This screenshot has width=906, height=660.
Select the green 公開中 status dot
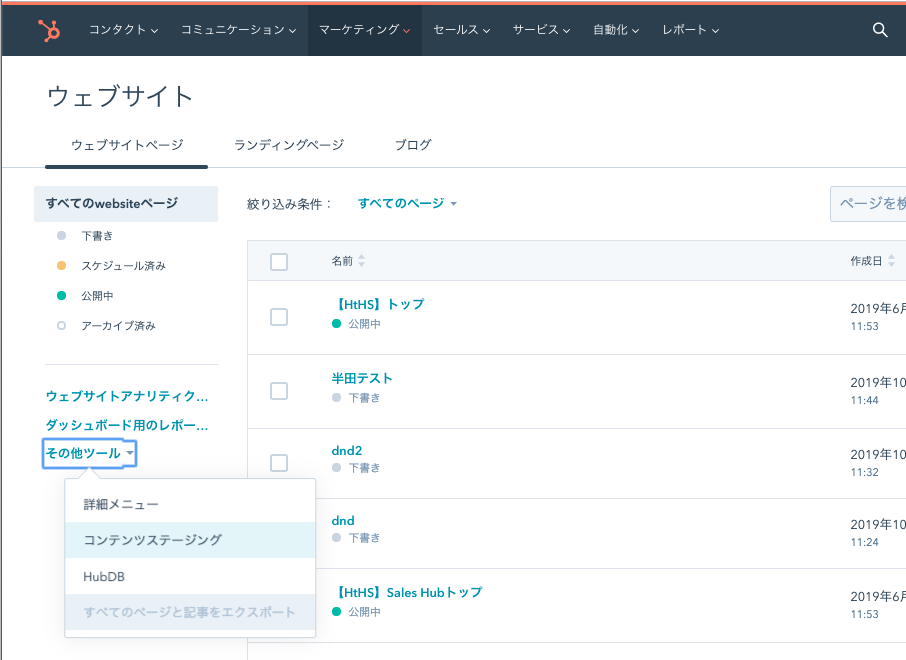(59, 295)
